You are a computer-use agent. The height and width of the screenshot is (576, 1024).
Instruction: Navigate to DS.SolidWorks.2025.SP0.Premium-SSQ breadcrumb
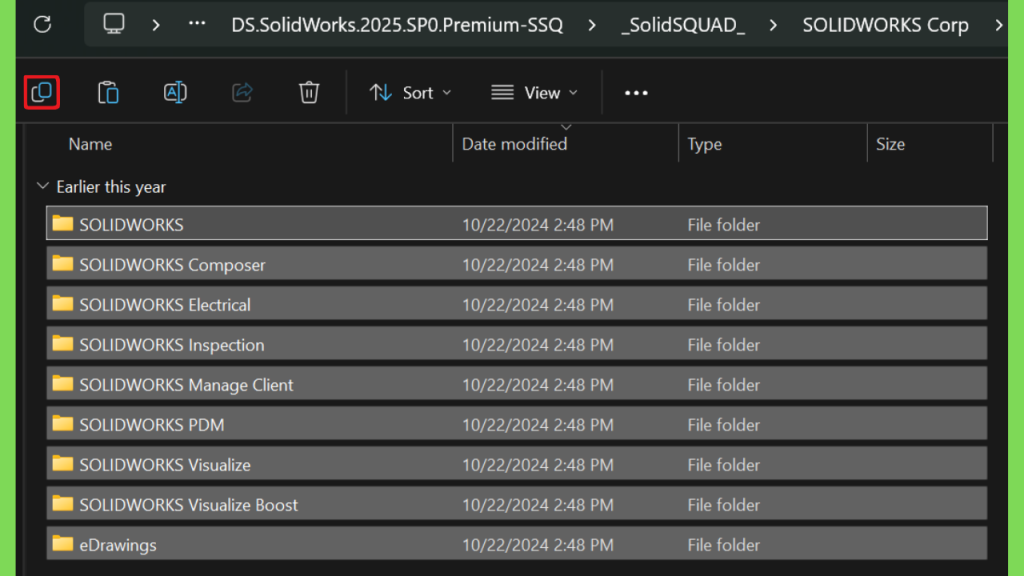click(x=397, y=25)
